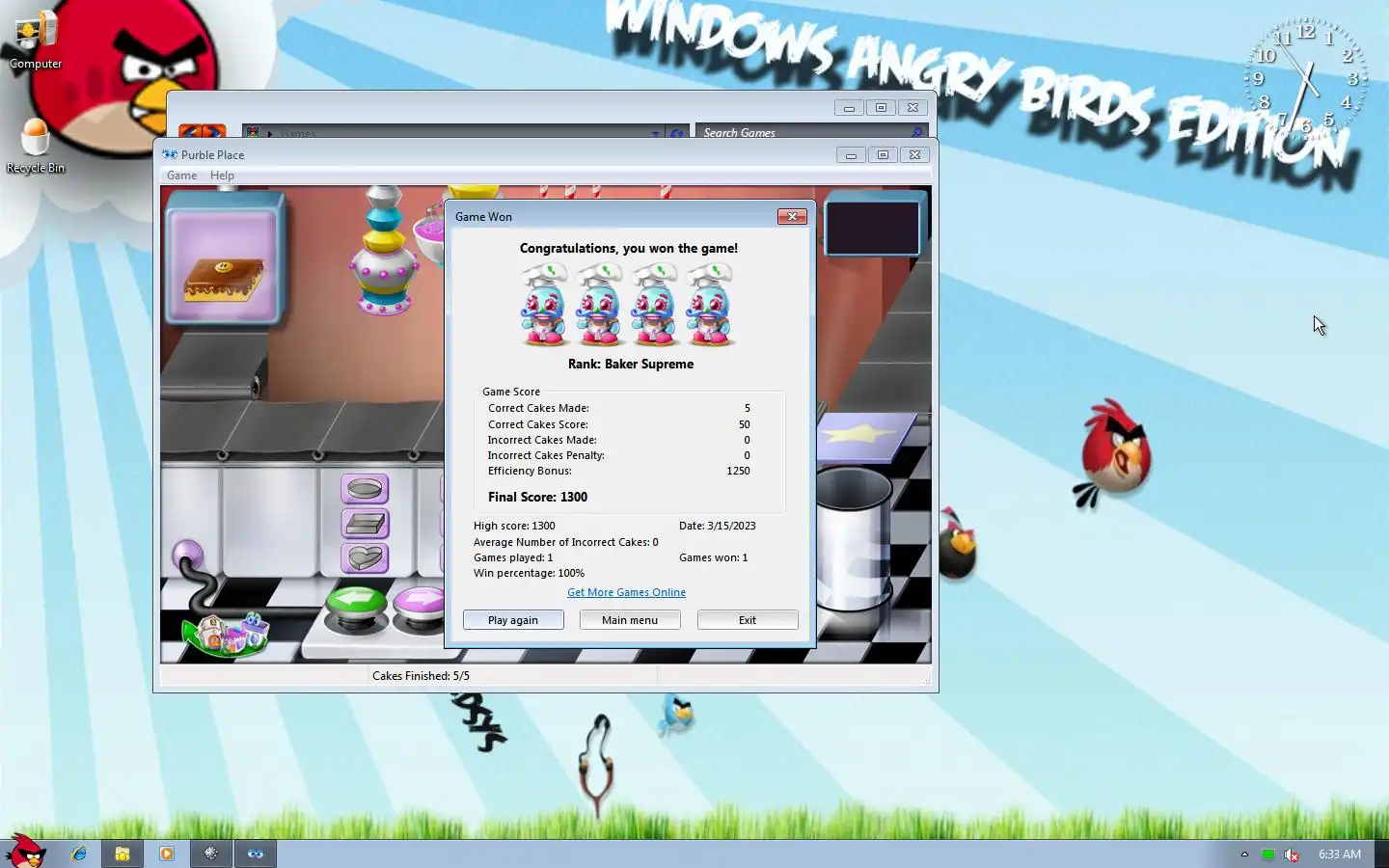Launch Internet Explorer from taskbar
Screen dimensions: 1389x868
point(79,854)
